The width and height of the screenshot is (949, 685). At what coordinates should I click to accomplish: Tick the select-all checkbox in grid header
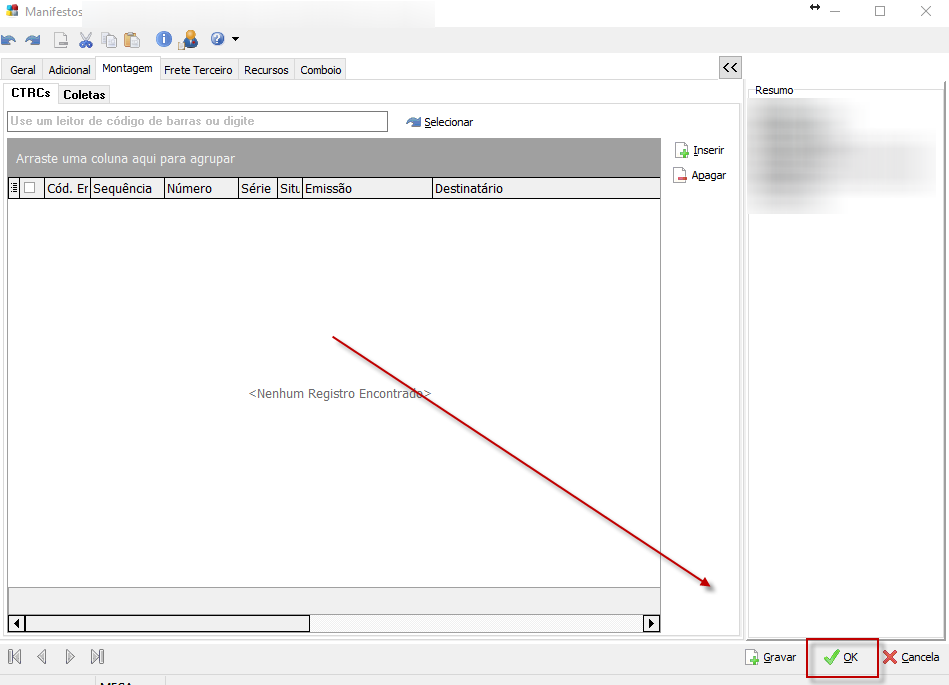coord(30,188)
